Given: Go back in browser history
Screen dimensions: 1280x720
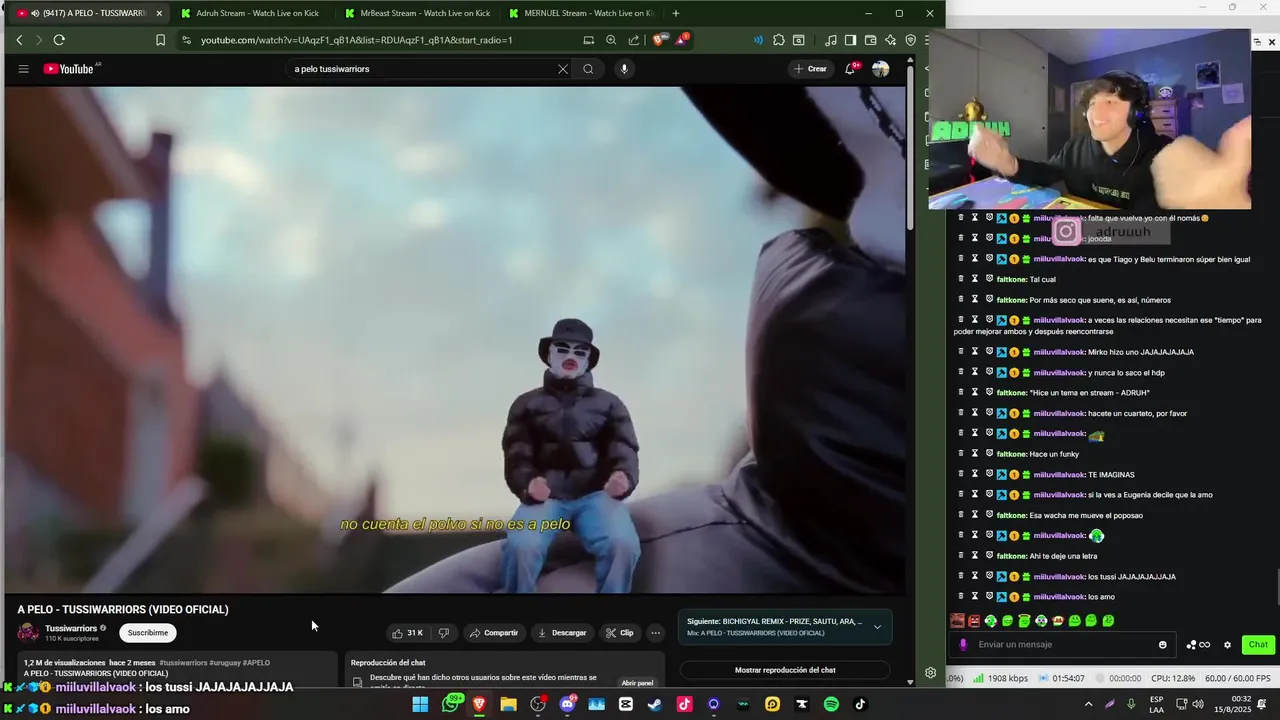Looking at the screenshot, I should coord(19,40).
